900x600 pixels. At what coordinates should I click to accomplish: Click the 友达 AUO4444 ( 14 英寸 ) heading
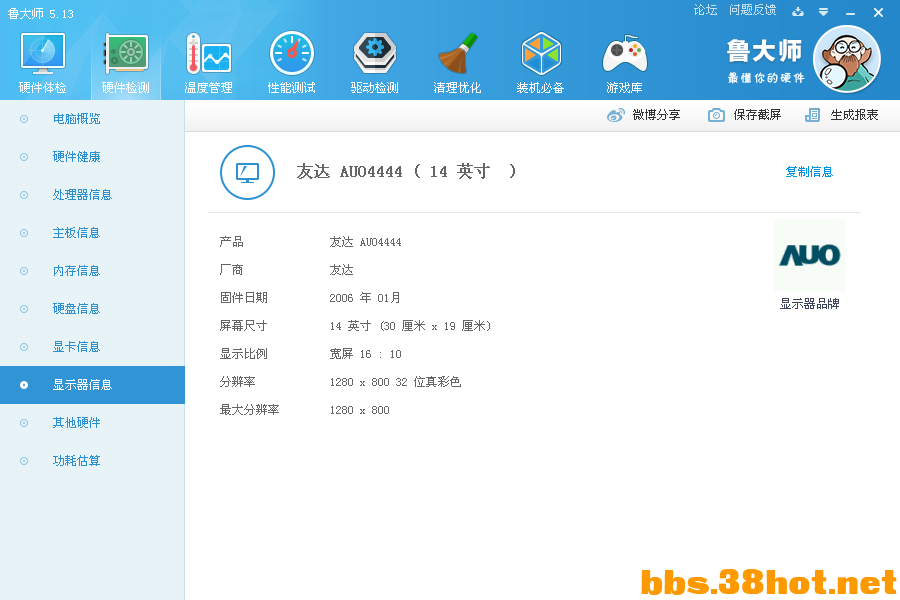(x=406, y=171)
